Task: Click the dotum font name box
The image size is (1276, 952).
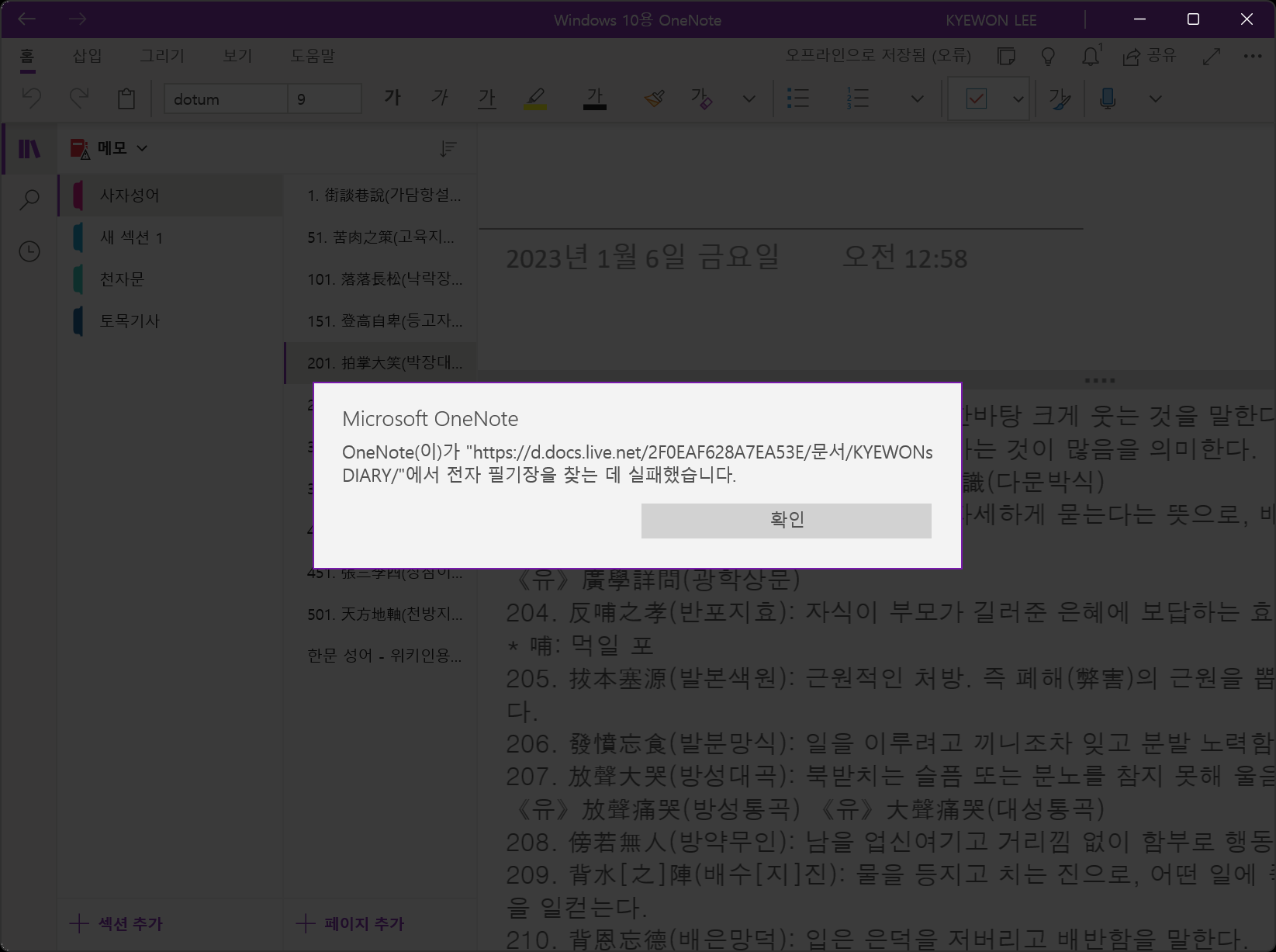Action: pyautogui.click(x=226, y=99)
